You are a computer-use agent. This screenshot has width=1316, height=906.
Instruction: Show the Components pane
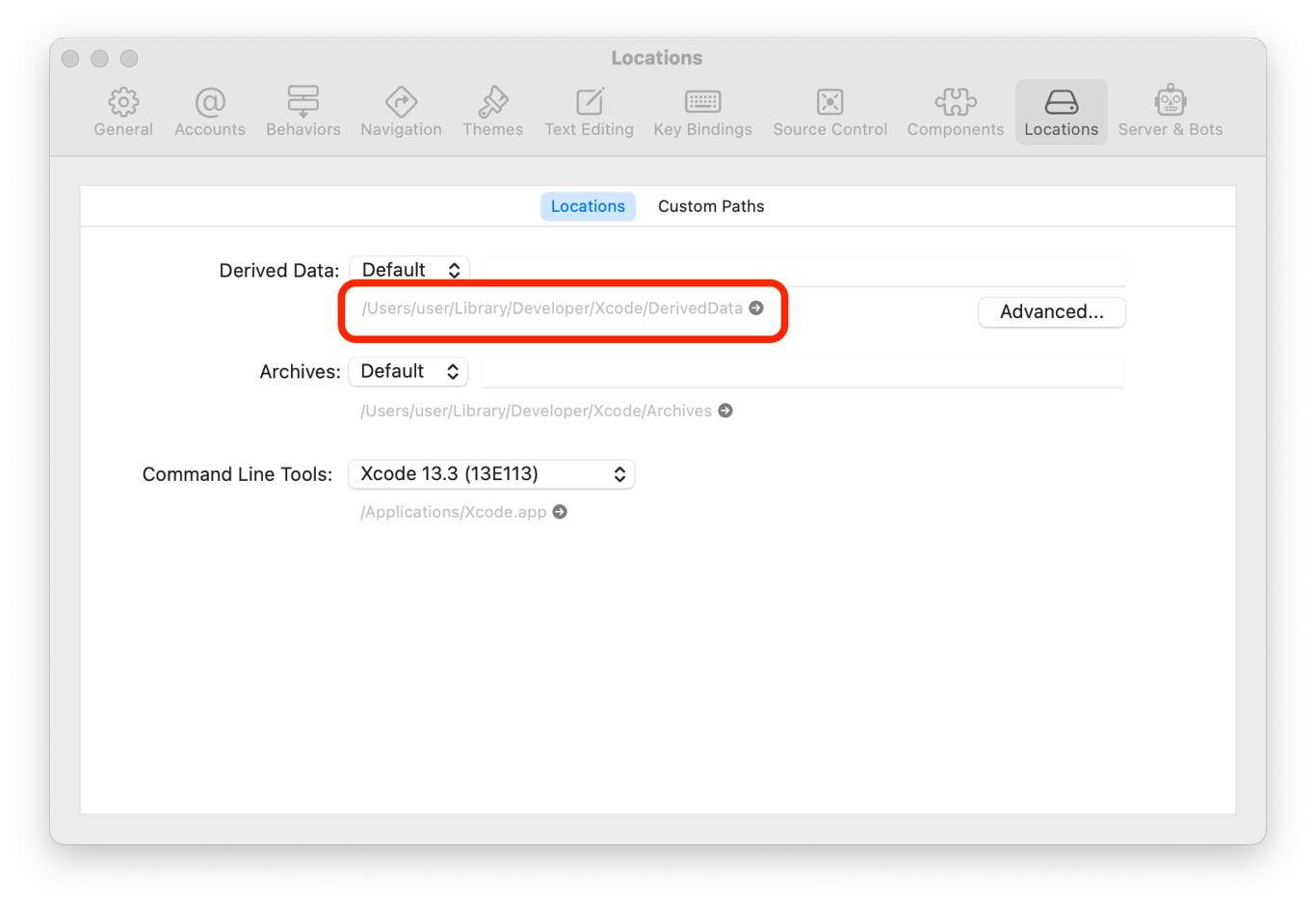coord(955,112)
